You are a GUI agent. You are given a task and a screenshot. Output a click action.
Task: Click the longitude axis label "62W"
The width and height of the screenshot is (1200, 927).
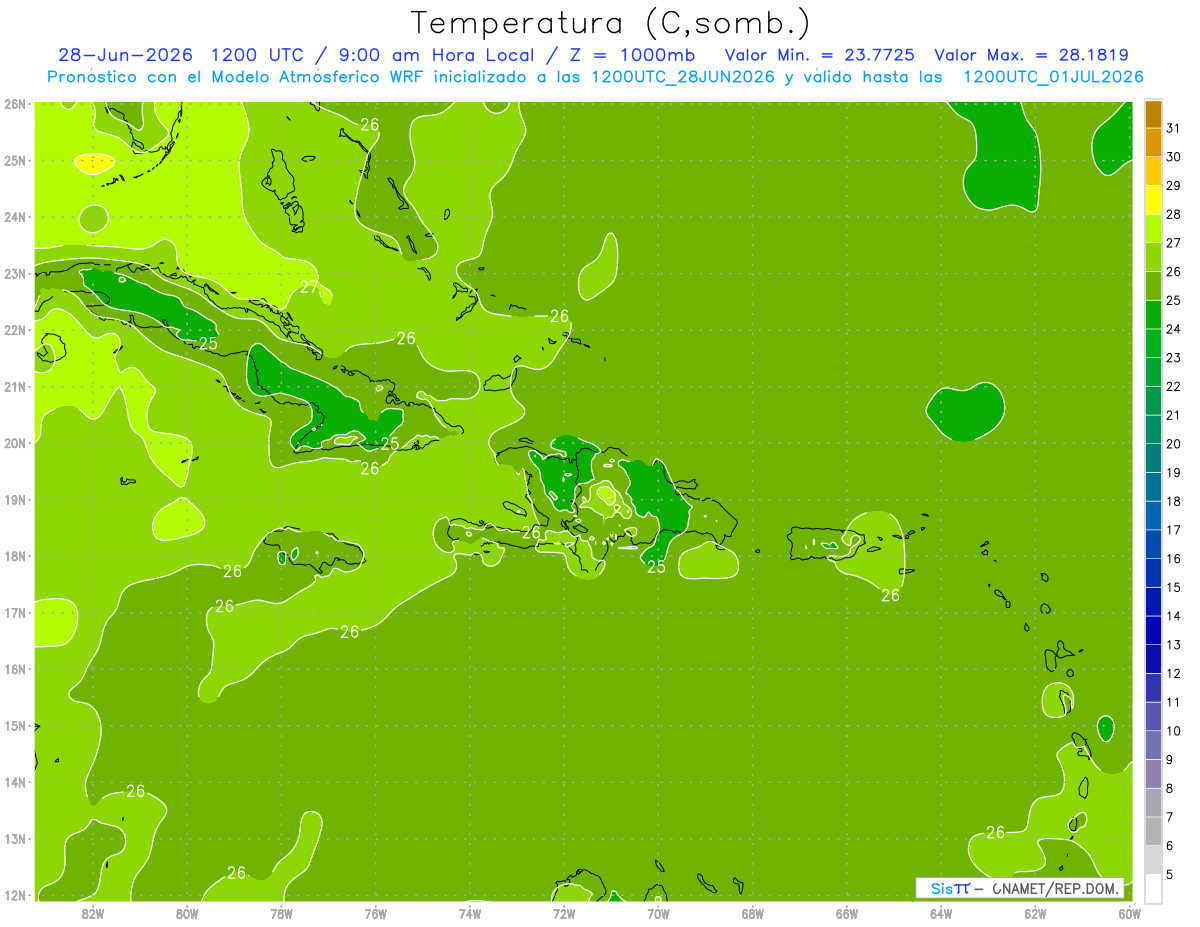tap(1035, 913)
